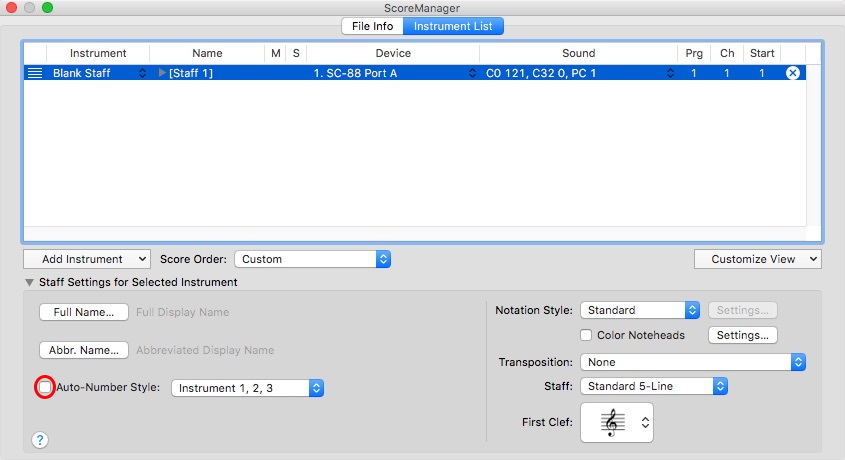Open the help question mark button
Screen dimensions: 845x460
tap(40, 439)
